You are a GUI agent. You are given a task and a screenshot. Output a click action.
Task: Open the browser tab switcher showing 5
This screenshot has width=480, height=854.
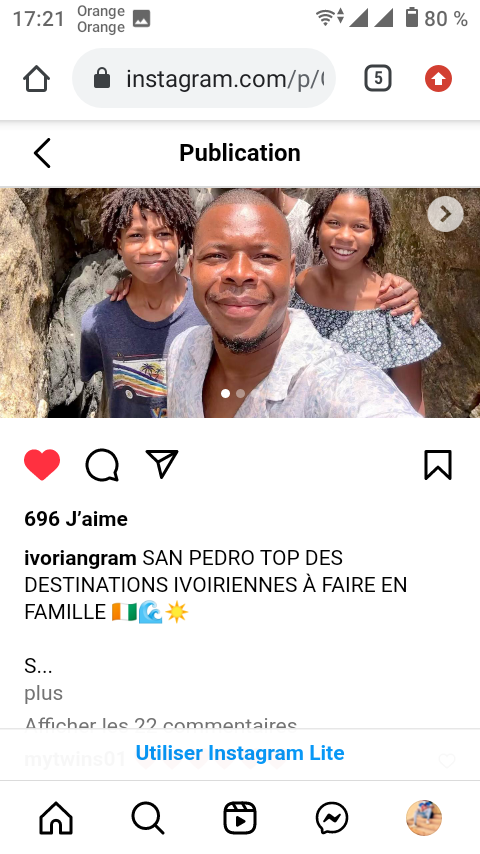click(x=378, y=78)
